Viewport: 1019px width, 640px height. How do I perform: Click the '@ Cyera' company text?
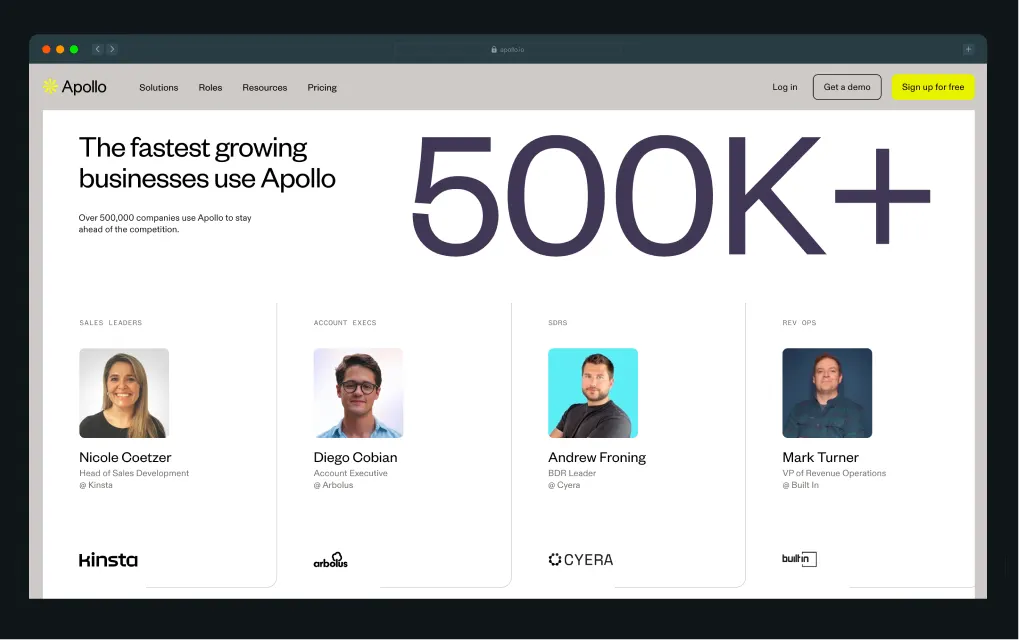pos(564,485)
